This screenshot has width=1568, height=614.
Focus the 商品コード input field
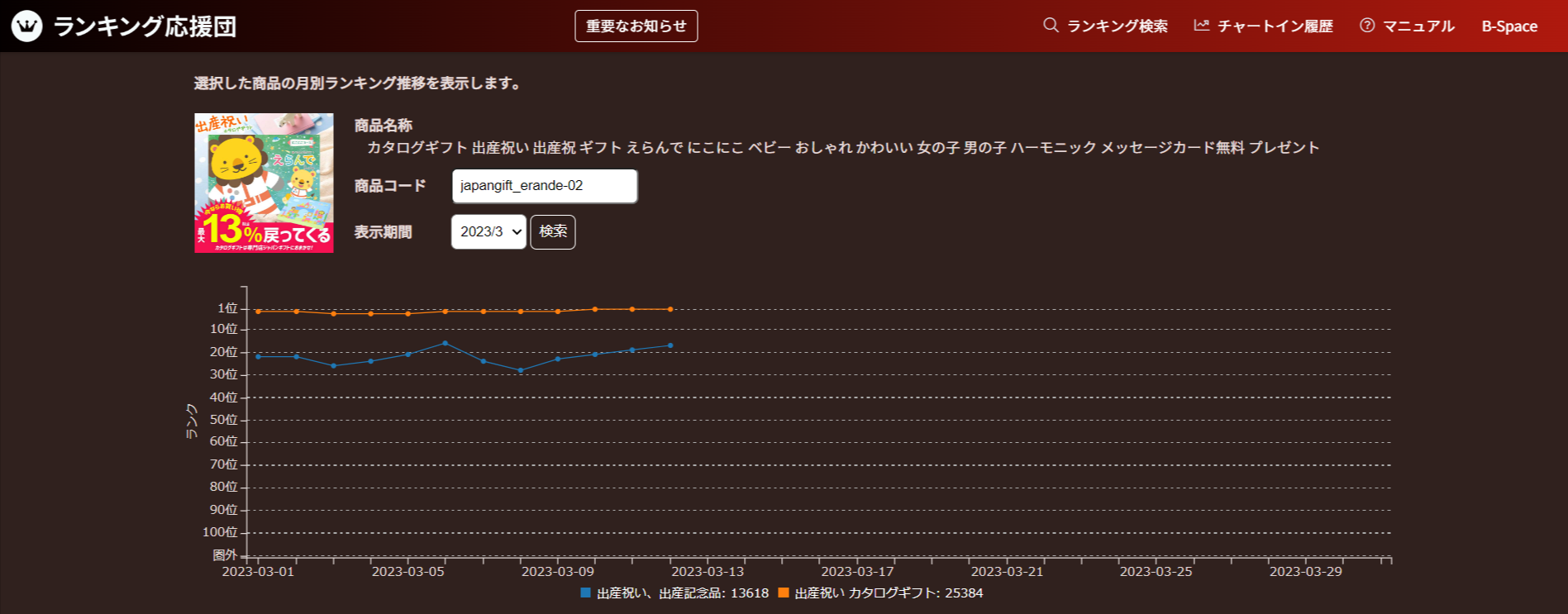(544, 186)
